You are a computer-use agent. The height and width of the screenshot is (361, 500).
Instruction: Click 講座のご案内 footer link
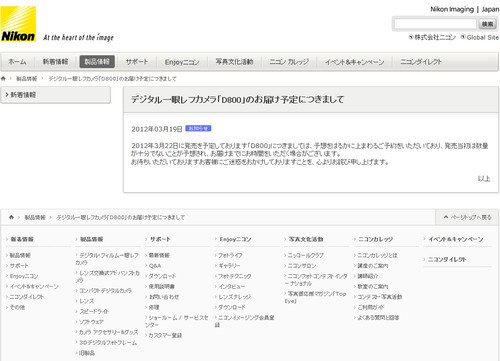372,266
